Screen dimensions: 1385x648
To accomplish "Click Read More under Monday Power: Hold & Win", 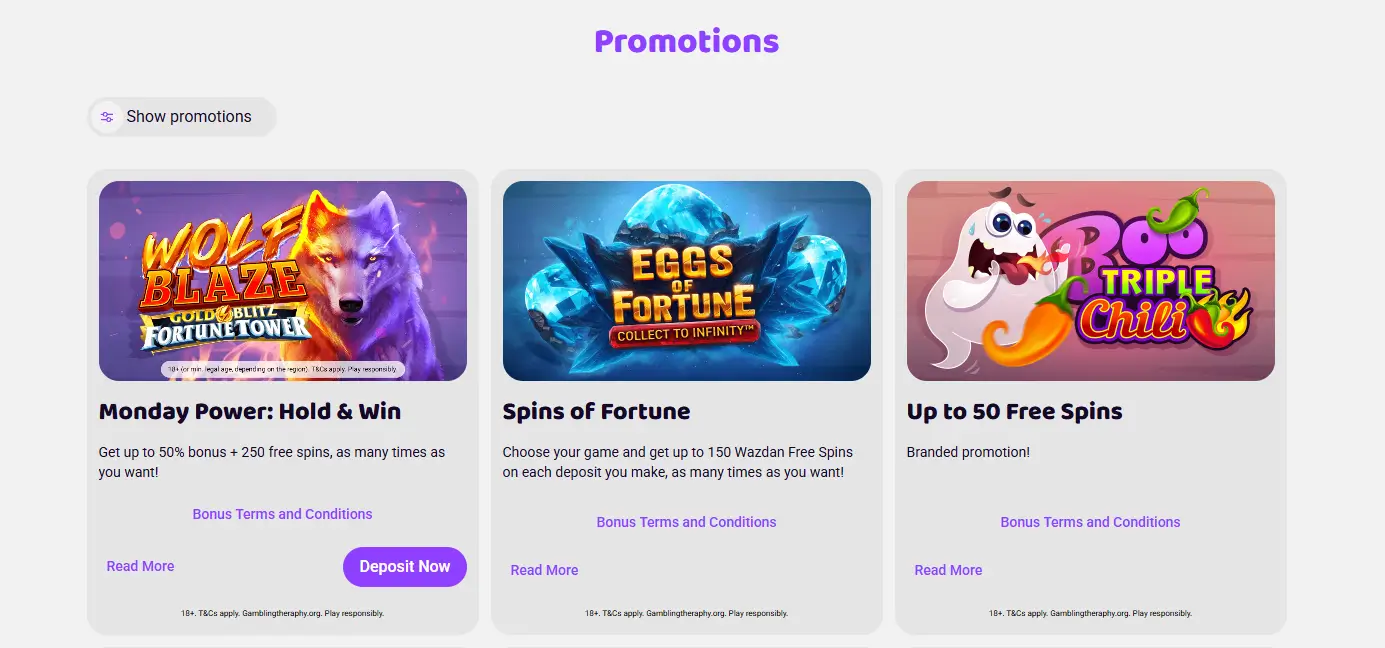I will coord(140,566).
